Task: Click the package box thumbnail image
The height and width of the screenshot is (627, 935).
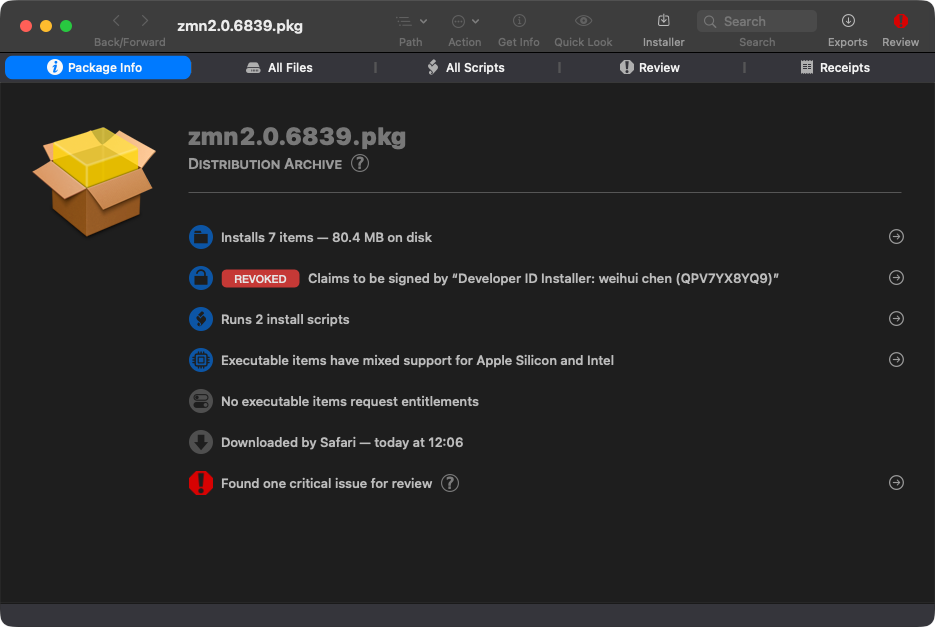Action: (94, 181)
